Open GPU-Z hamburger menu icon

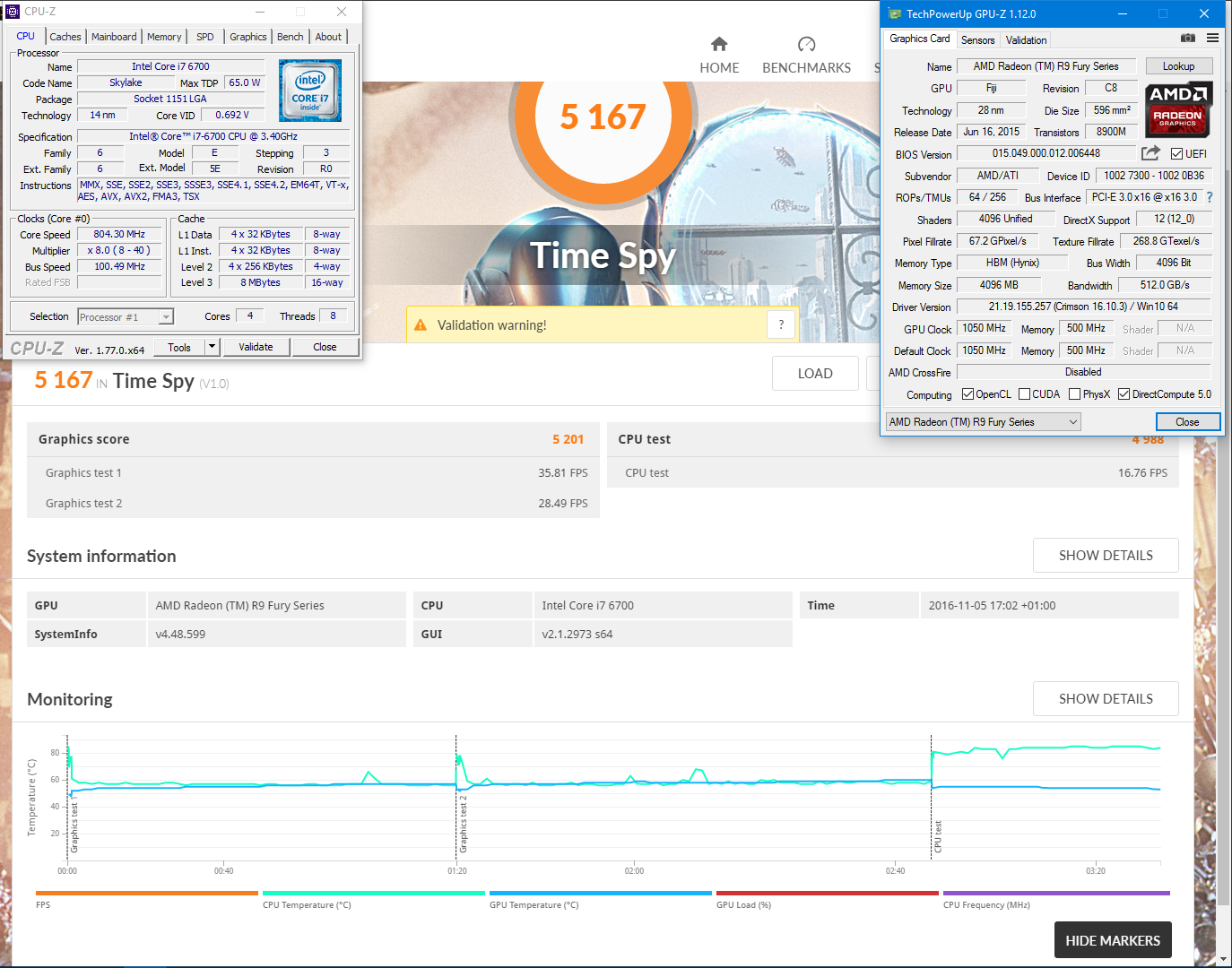coord(1212,39)
